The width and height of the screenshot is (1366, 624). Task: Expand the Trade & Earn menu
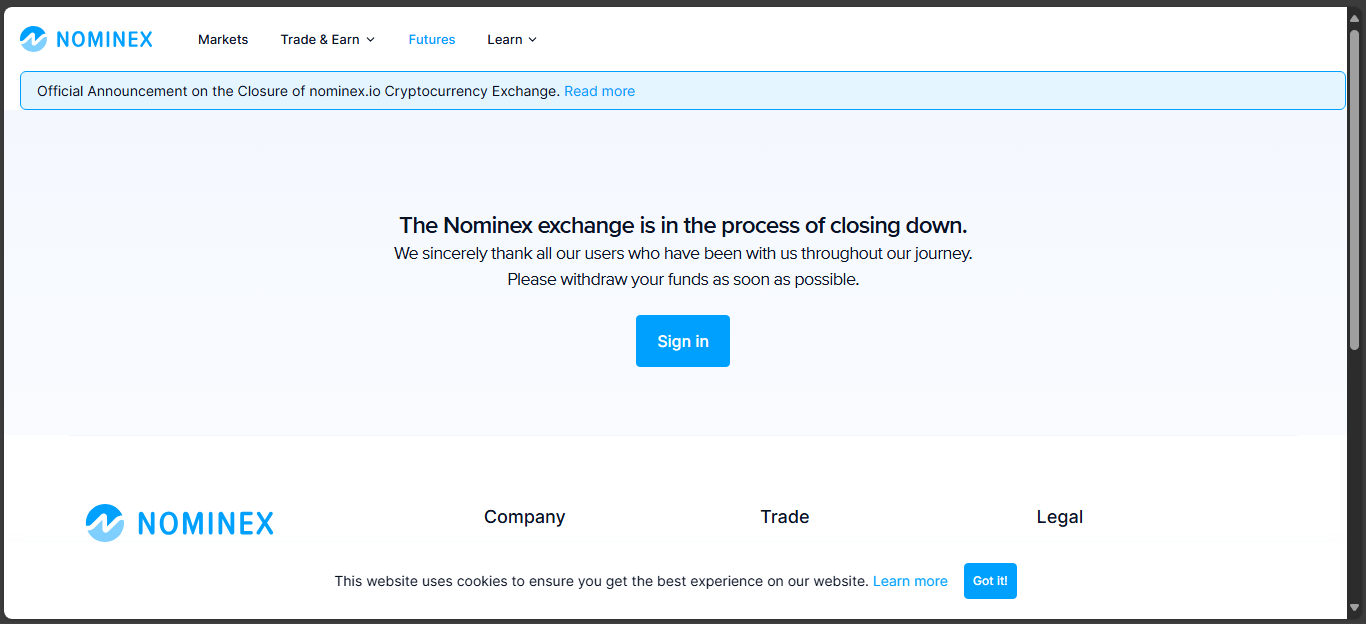tap(320, 40)
